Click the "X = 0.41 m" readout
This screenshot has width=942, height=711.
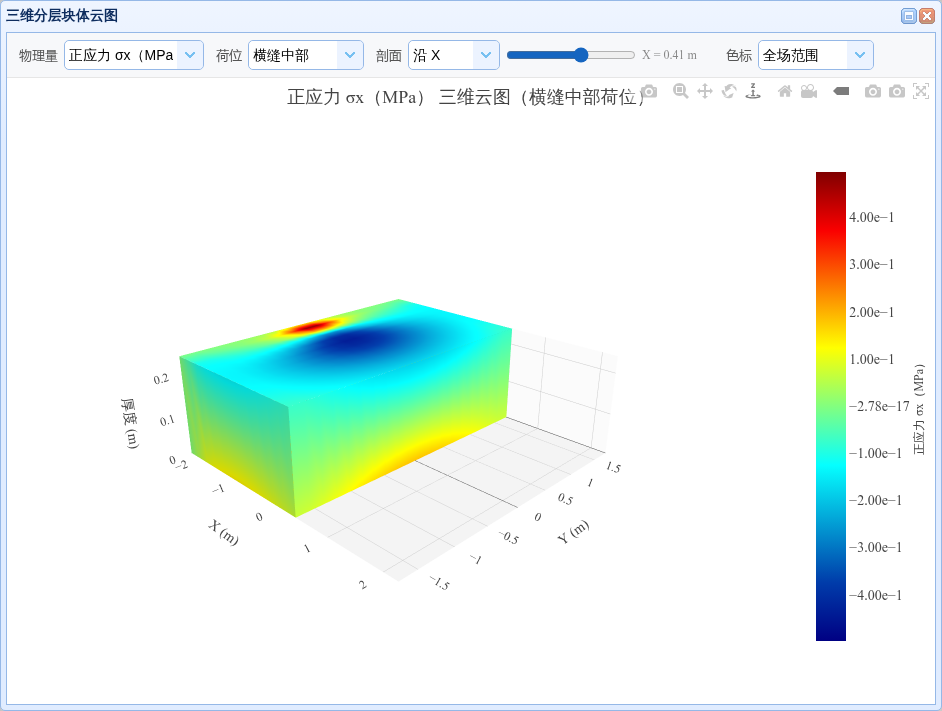coord(669,55)
